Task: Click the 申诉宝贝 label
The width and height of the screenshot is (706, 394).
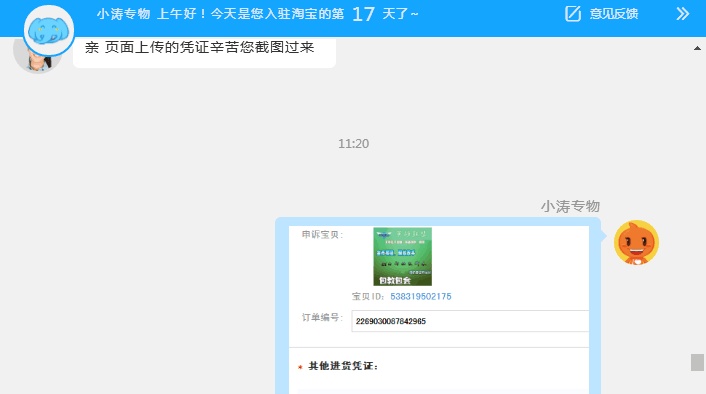Action: 322,235
